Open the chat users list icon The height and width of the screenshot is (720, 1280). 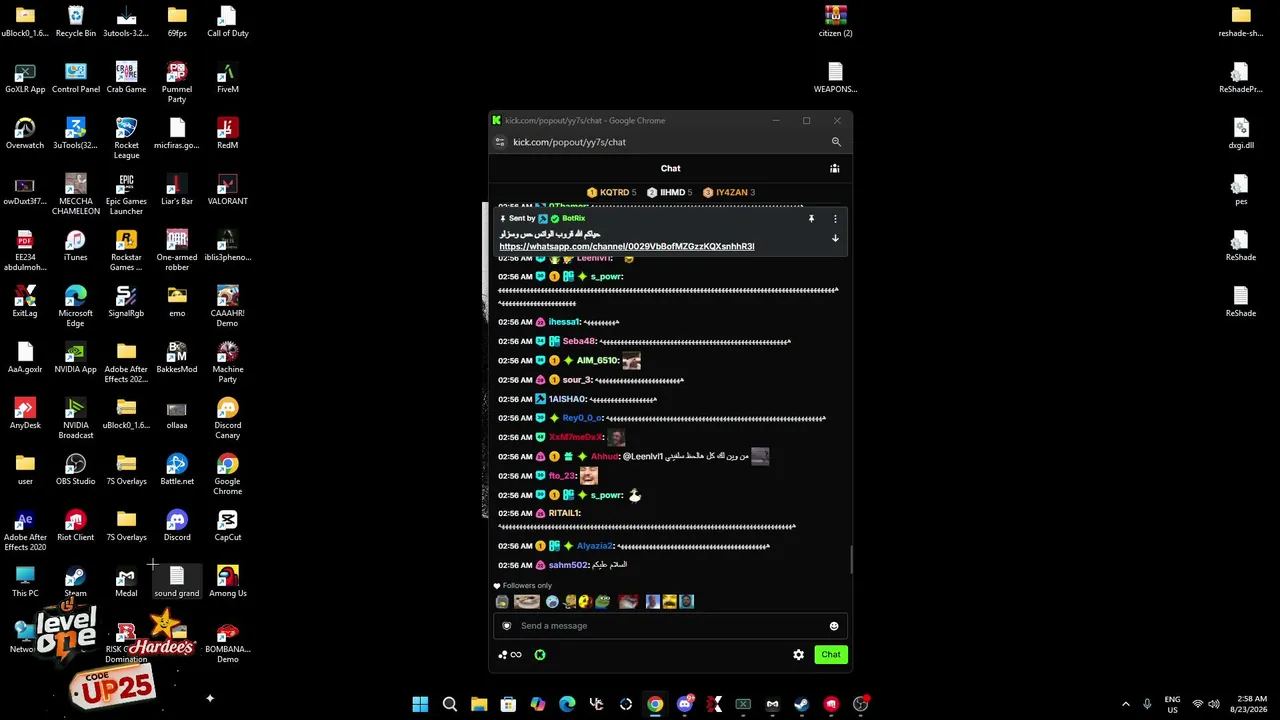coord(834,168)
